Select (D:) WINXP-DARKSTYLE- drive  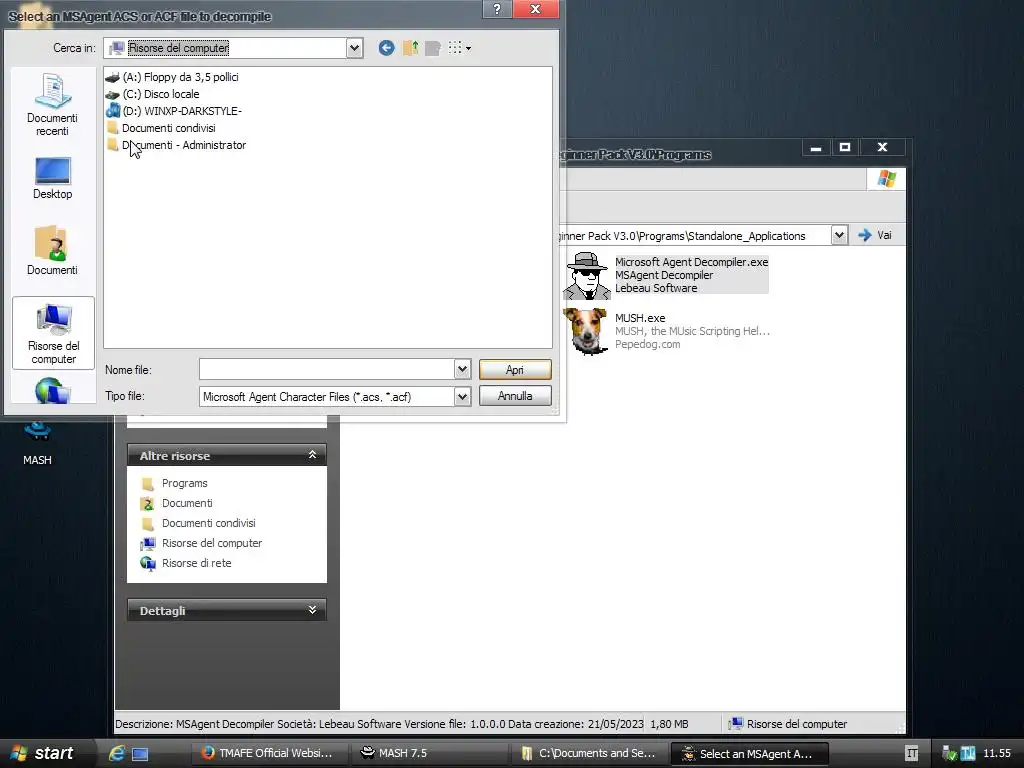(174, 111)
